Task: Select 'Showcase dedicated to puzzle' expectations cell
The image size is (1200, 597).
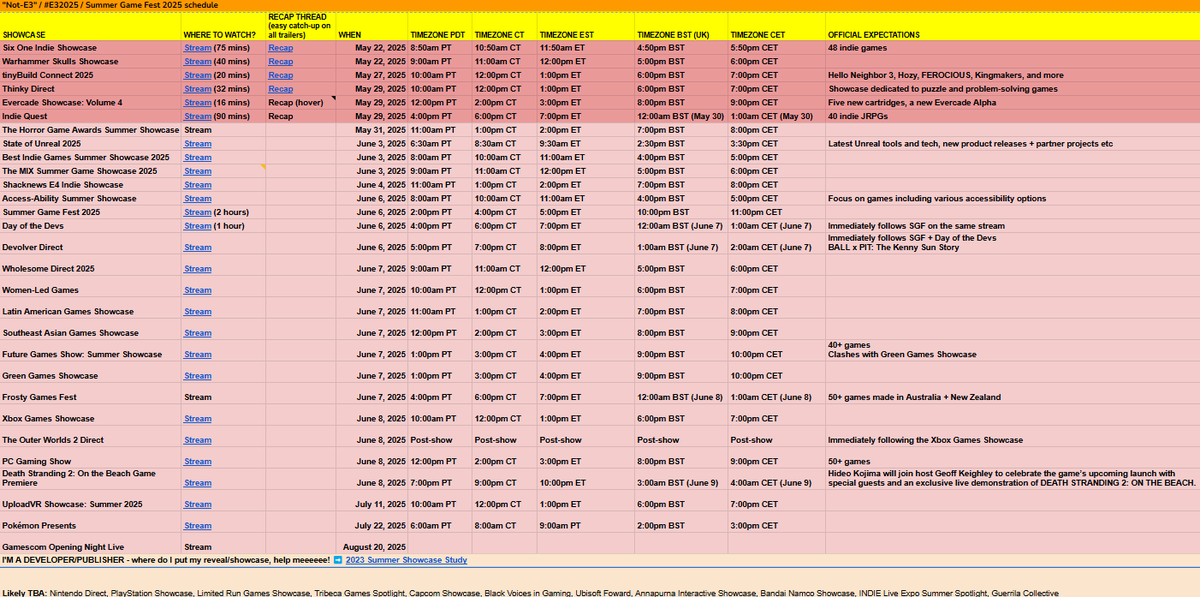Action: tap(1012, 89)
